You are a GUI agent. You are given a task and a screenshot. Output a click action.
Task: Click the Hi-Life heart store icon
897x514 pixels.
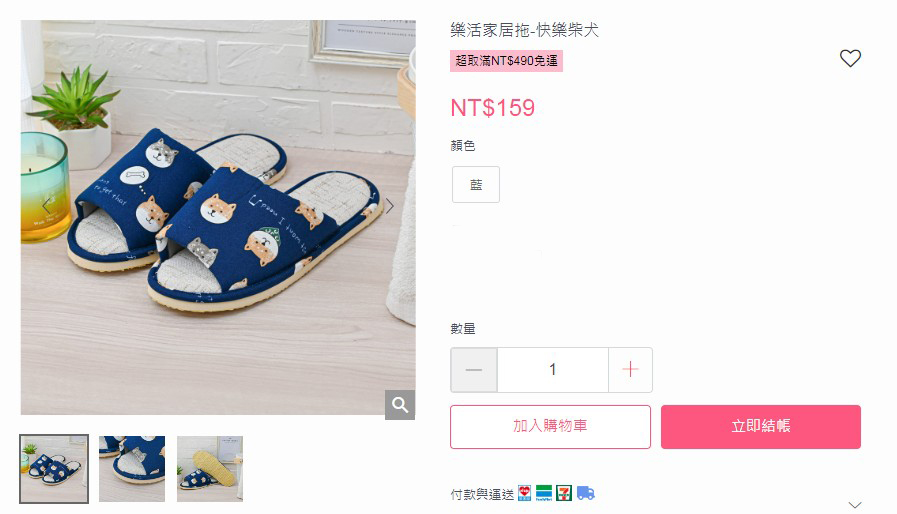point(525,493)
